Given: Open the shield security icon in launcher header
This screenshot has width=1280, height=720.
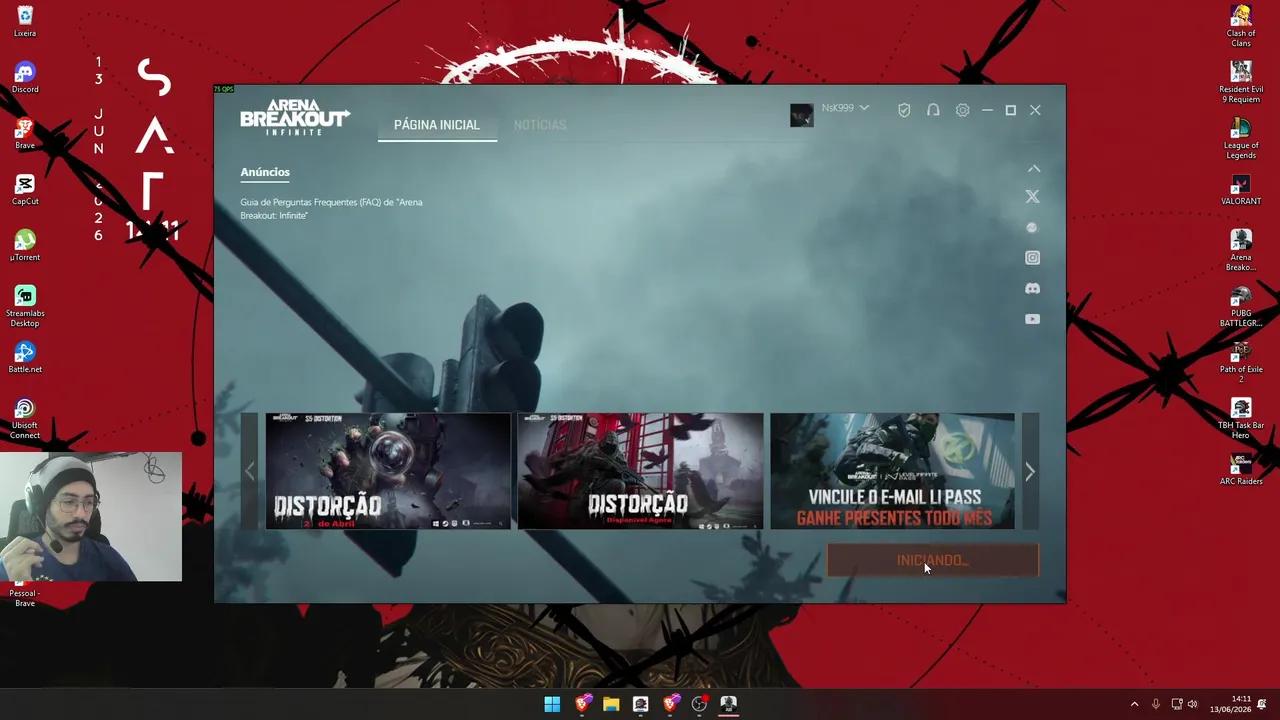Looking at the screenshot, I should 904,110.
